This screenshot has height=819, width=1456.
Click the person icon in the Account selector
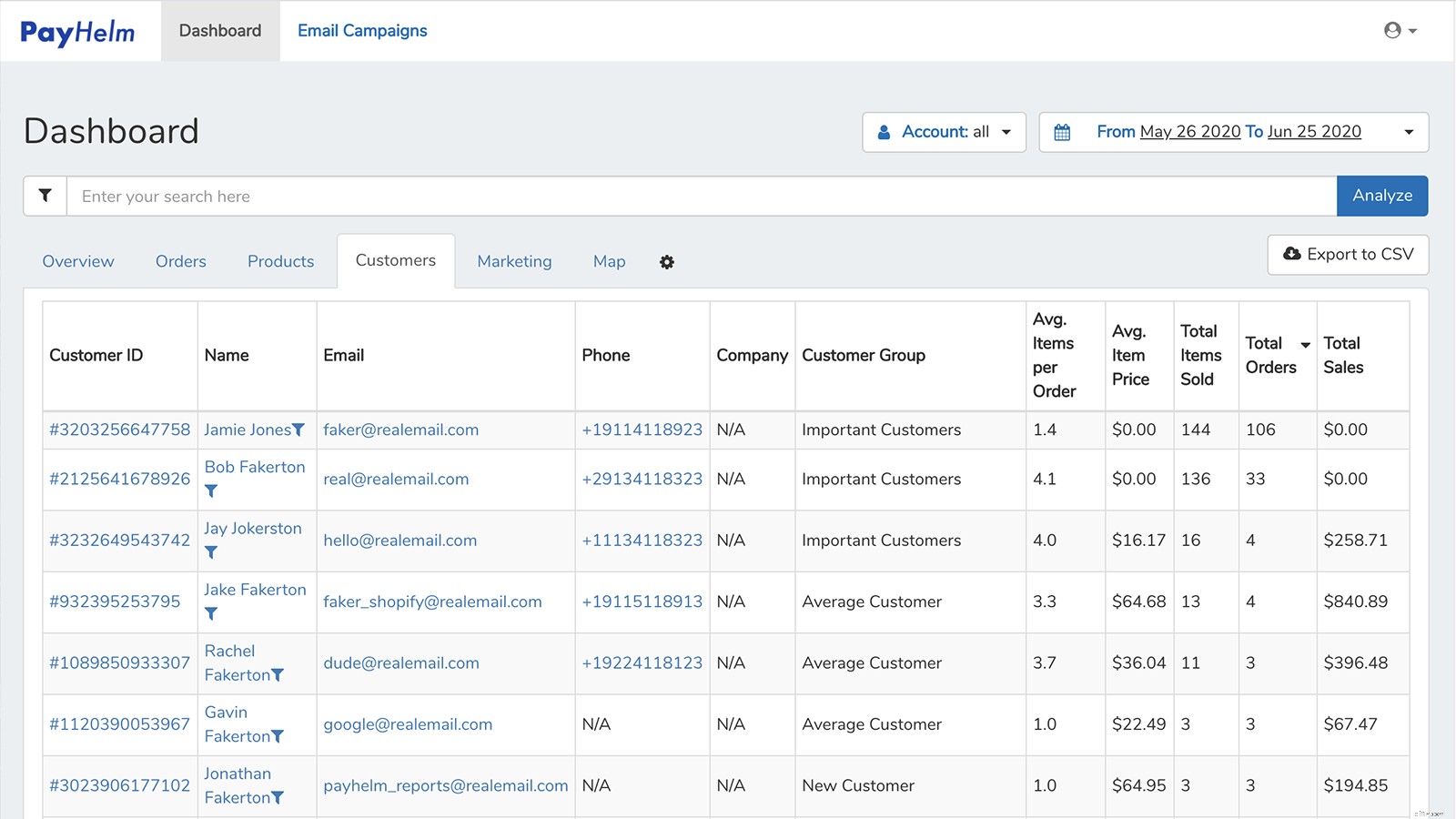[x=883, y=131]
